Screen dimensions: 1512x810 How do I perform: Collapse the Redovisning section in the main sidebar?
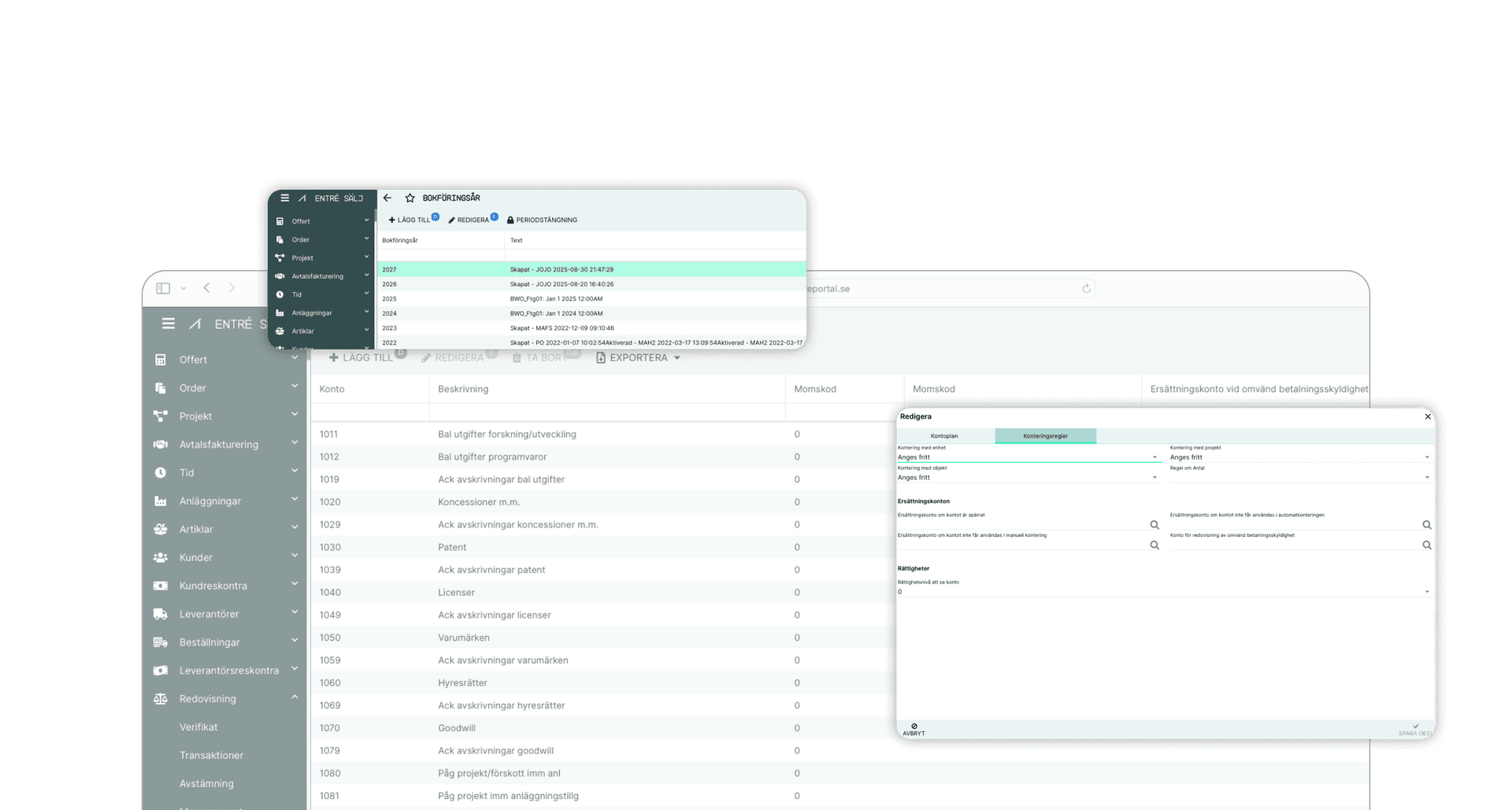coord(295,697)
